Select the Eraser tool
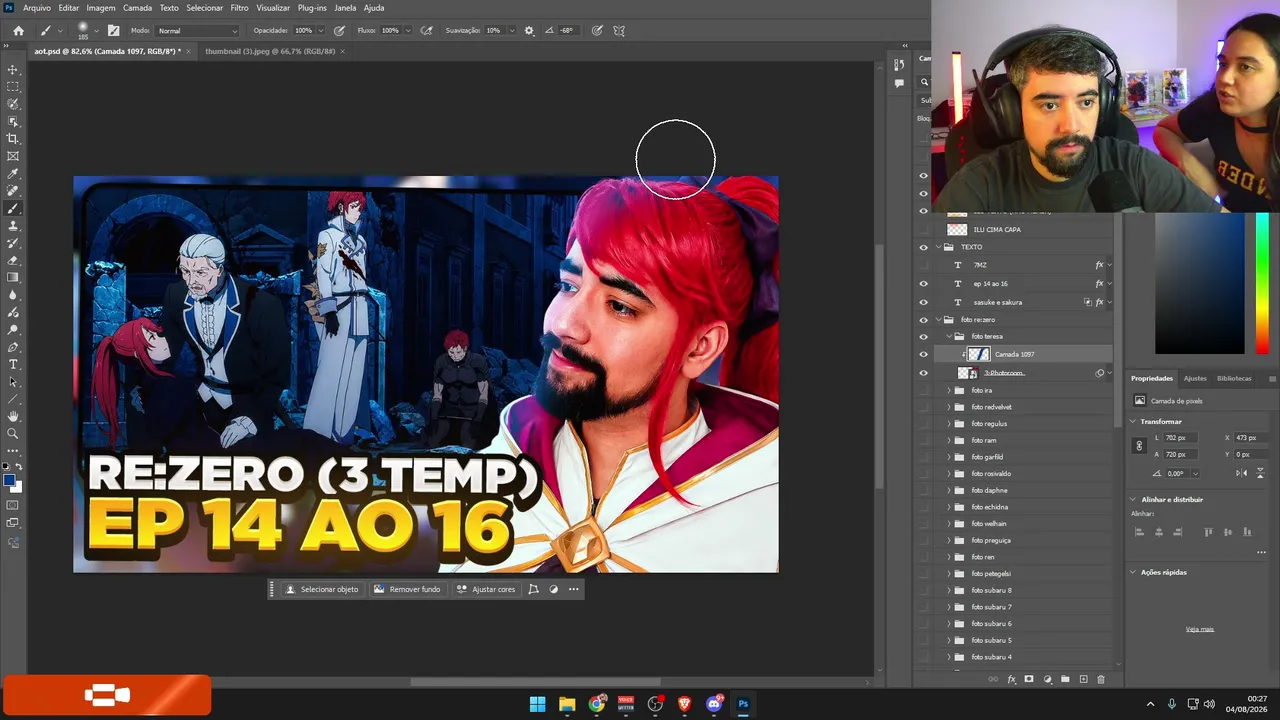Screen dimensions: 1280x720 pos(13,260)
